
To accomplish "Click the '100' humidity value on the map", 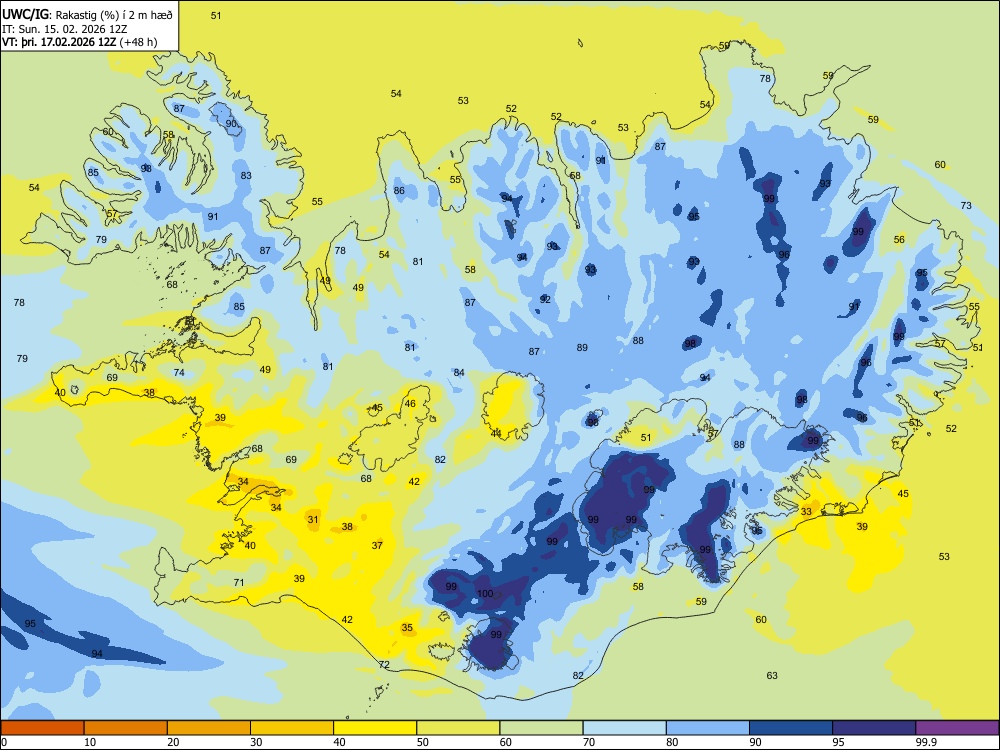I will coord(485,594).
